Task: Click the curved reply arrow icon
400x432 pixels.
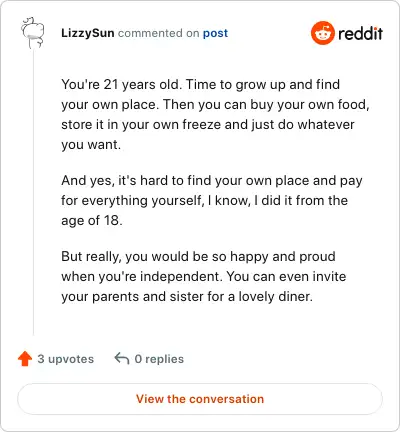Action: [x=122, y=359]
